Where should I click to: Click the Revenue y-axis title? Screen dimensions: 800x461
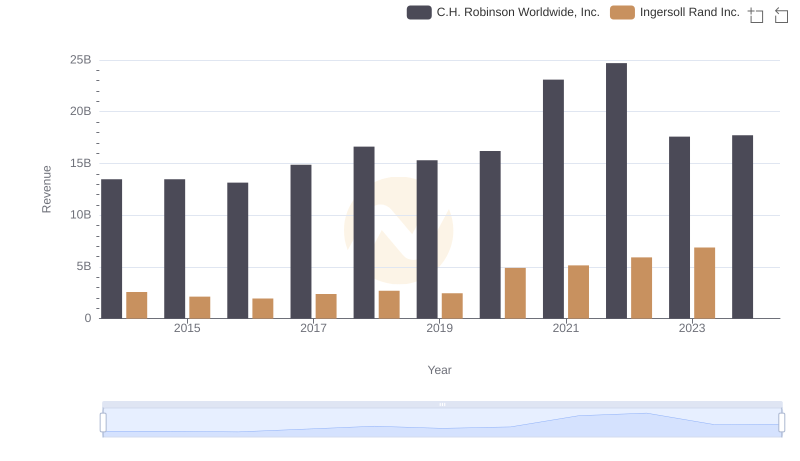coord(46,189)
